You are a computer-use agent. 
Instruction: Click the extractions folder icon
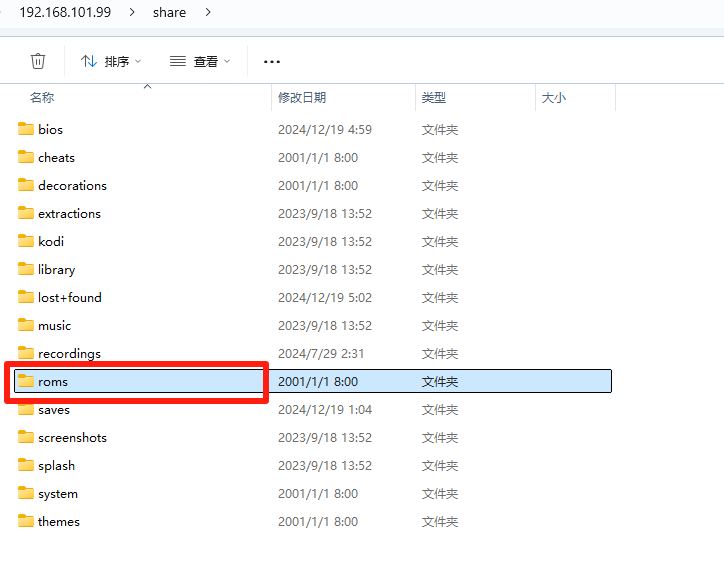coord(26,213)
